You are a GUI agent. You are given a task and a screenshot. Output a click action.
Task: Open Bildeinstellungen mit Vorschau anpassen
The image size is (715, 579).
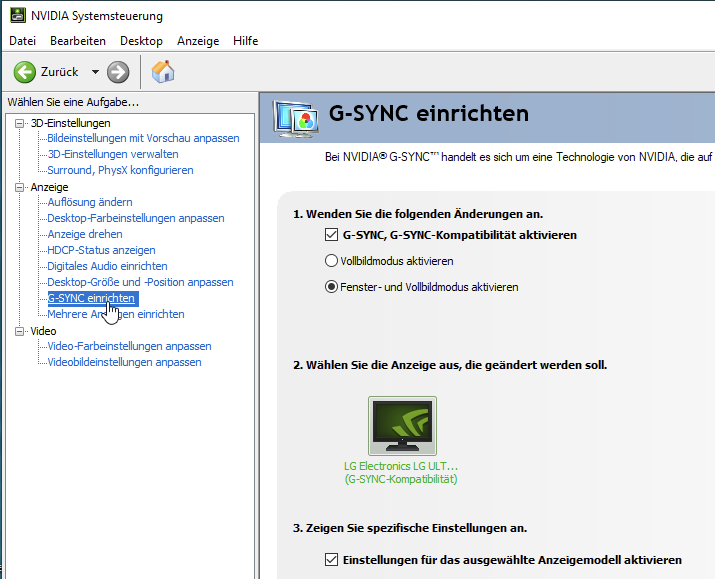pyautogui.click(x=143, y=138)
